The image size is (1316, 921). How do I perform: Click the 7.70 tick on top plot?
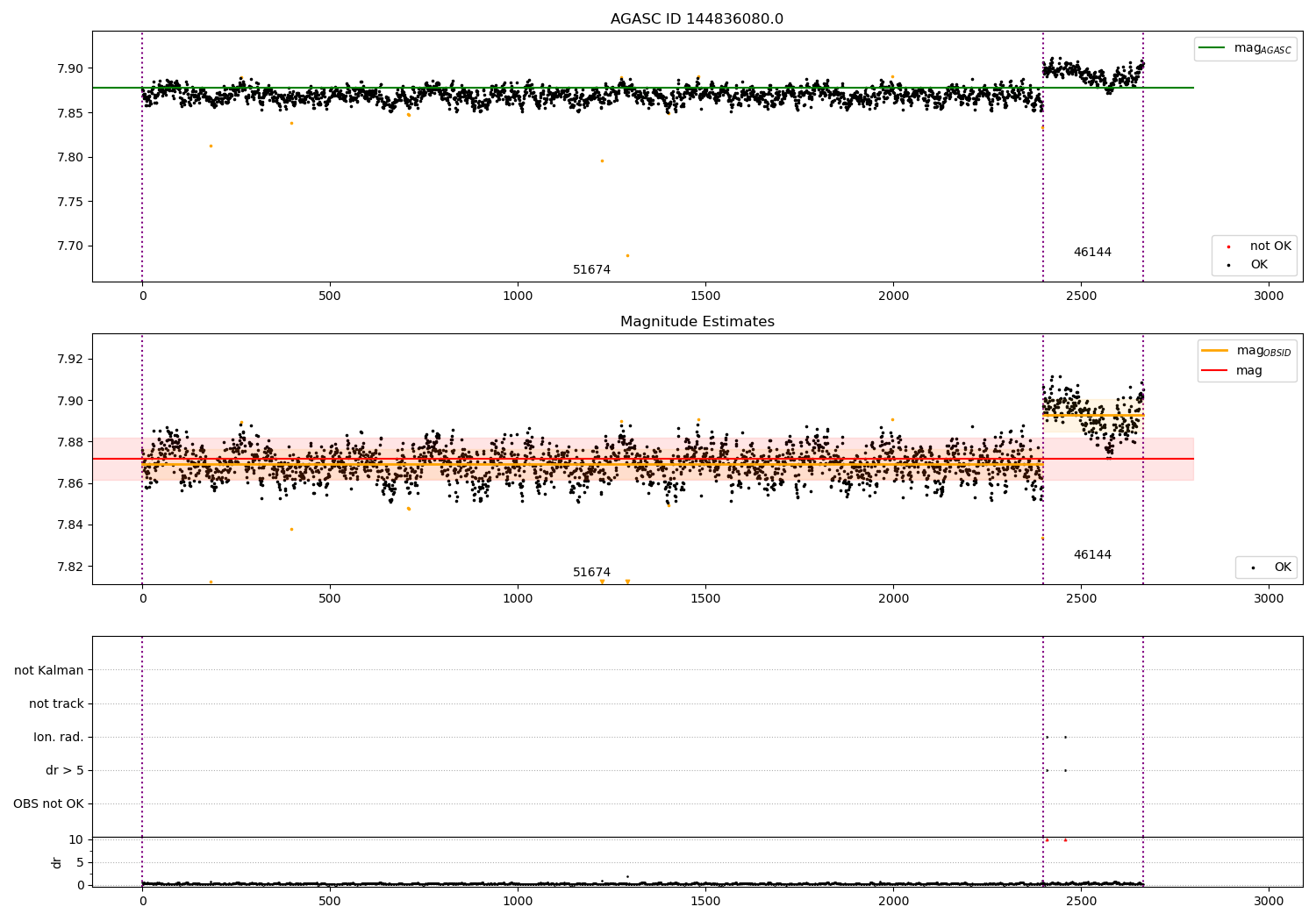(68, 246)
